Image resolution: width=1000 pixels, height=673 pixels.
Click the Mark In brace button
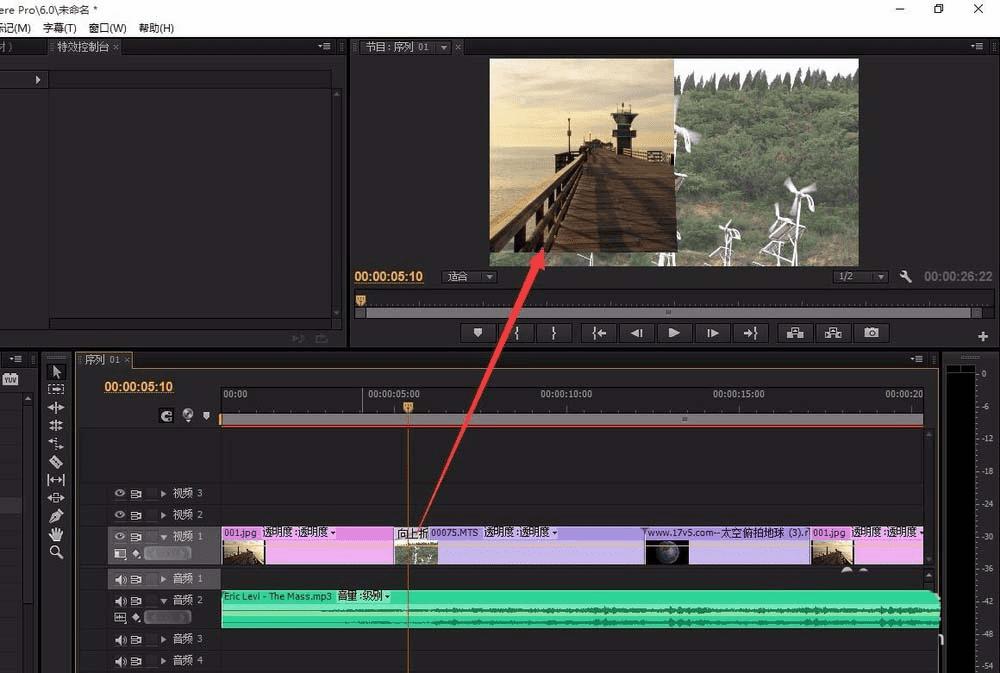(x=516, y=333)
